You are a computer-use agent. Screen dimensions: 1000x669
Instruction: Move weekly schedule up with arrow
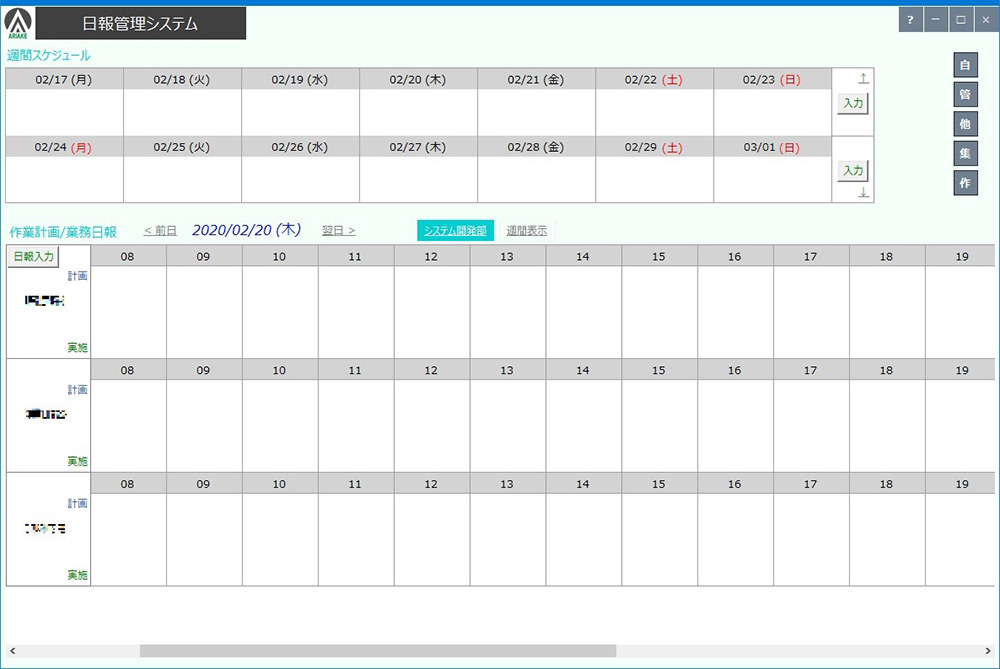[x=863, y=78]
